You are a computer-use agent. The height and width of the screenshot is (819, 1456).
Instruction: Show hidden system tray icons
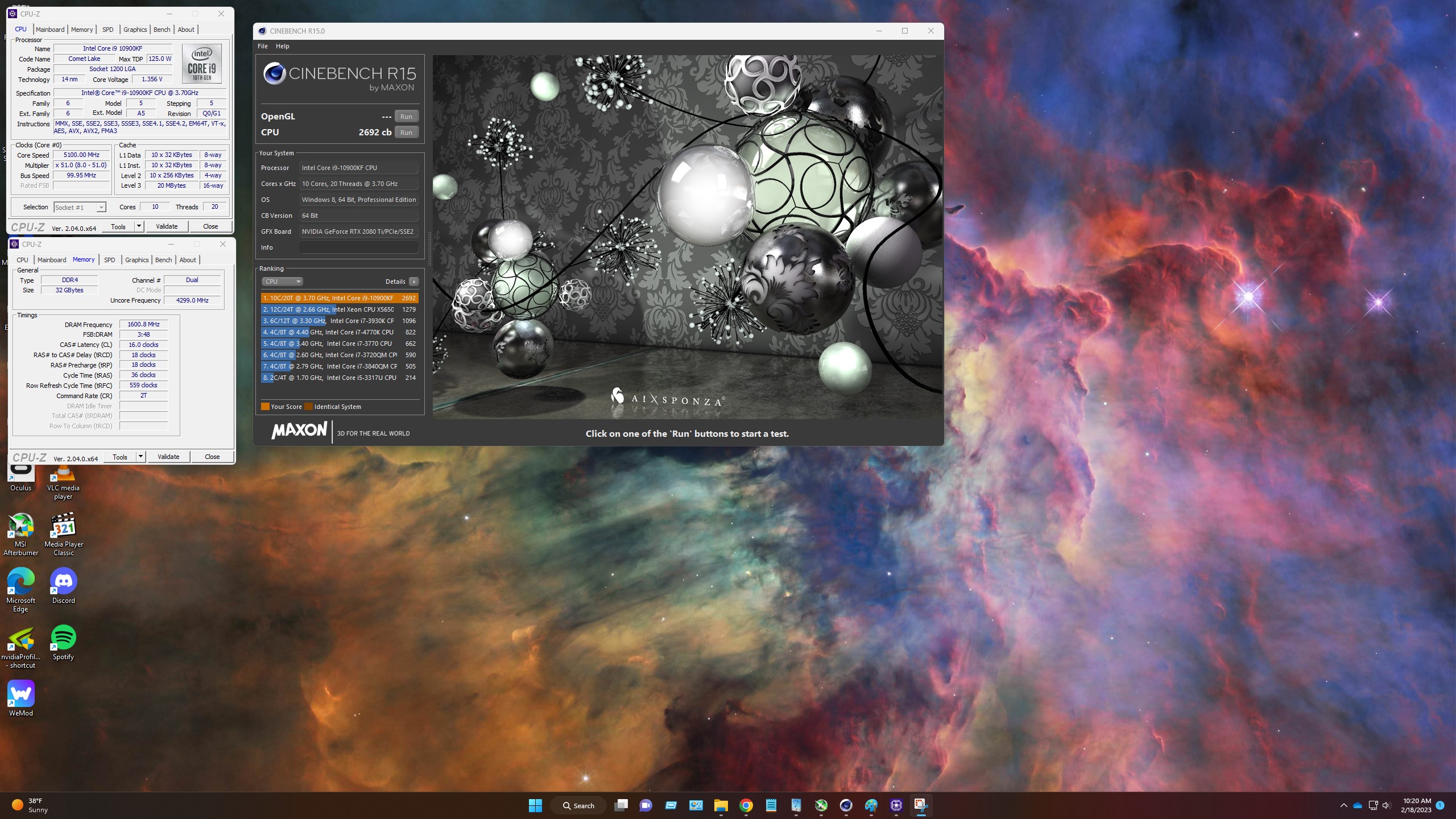(1343, 805)
